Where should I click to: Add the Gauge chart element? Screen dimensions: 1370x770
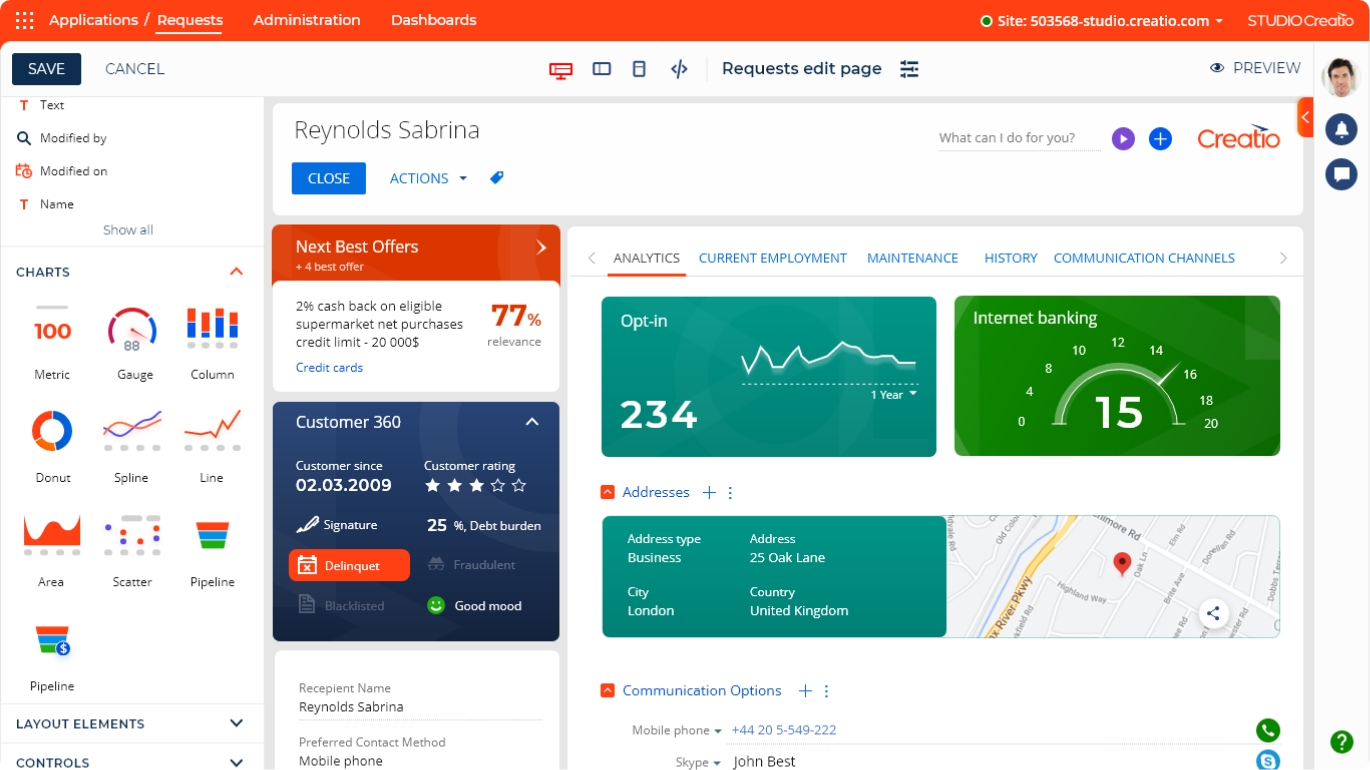[x=134, y=344]
